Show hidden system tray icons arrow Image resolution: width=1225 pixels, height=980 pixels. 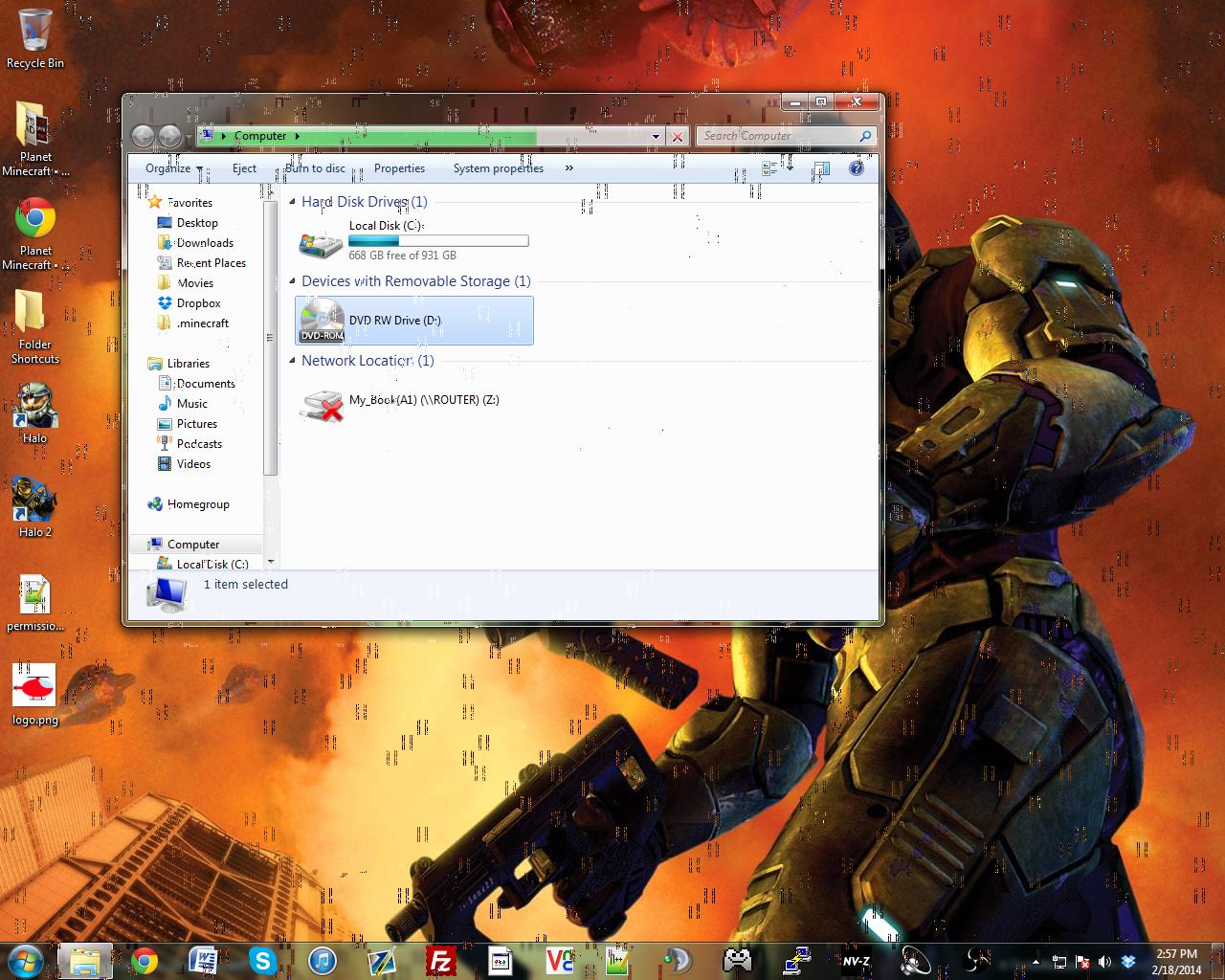[1036, 962]
